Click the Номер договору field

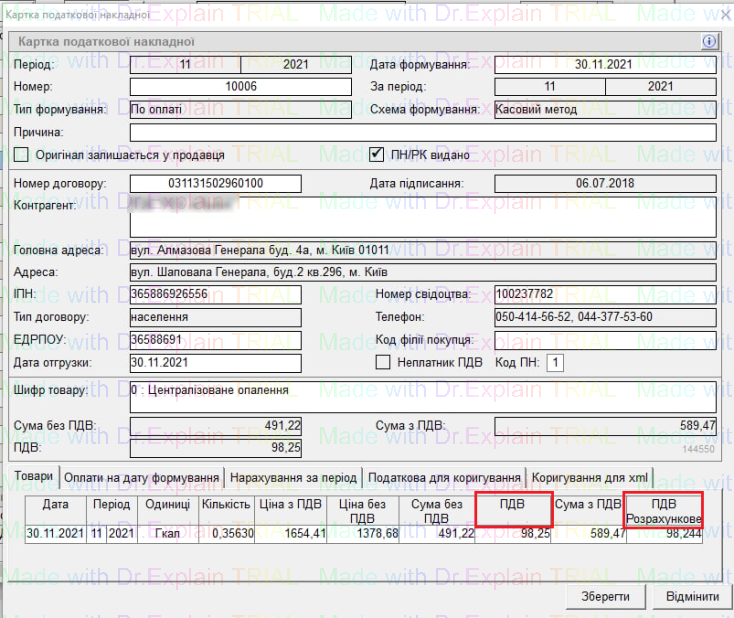215,184
